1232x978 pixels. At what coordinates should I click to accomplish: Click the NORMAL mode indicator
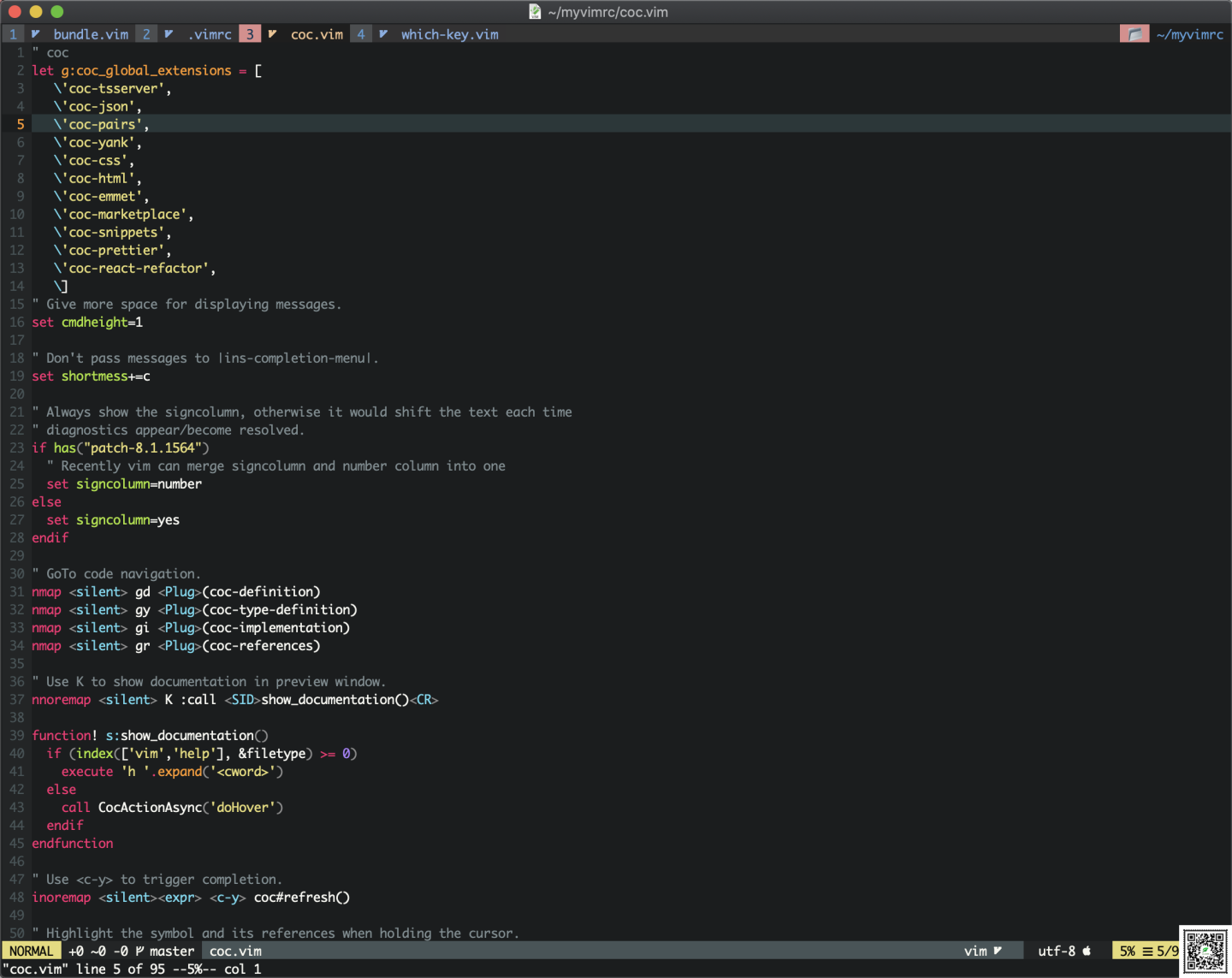32,951
